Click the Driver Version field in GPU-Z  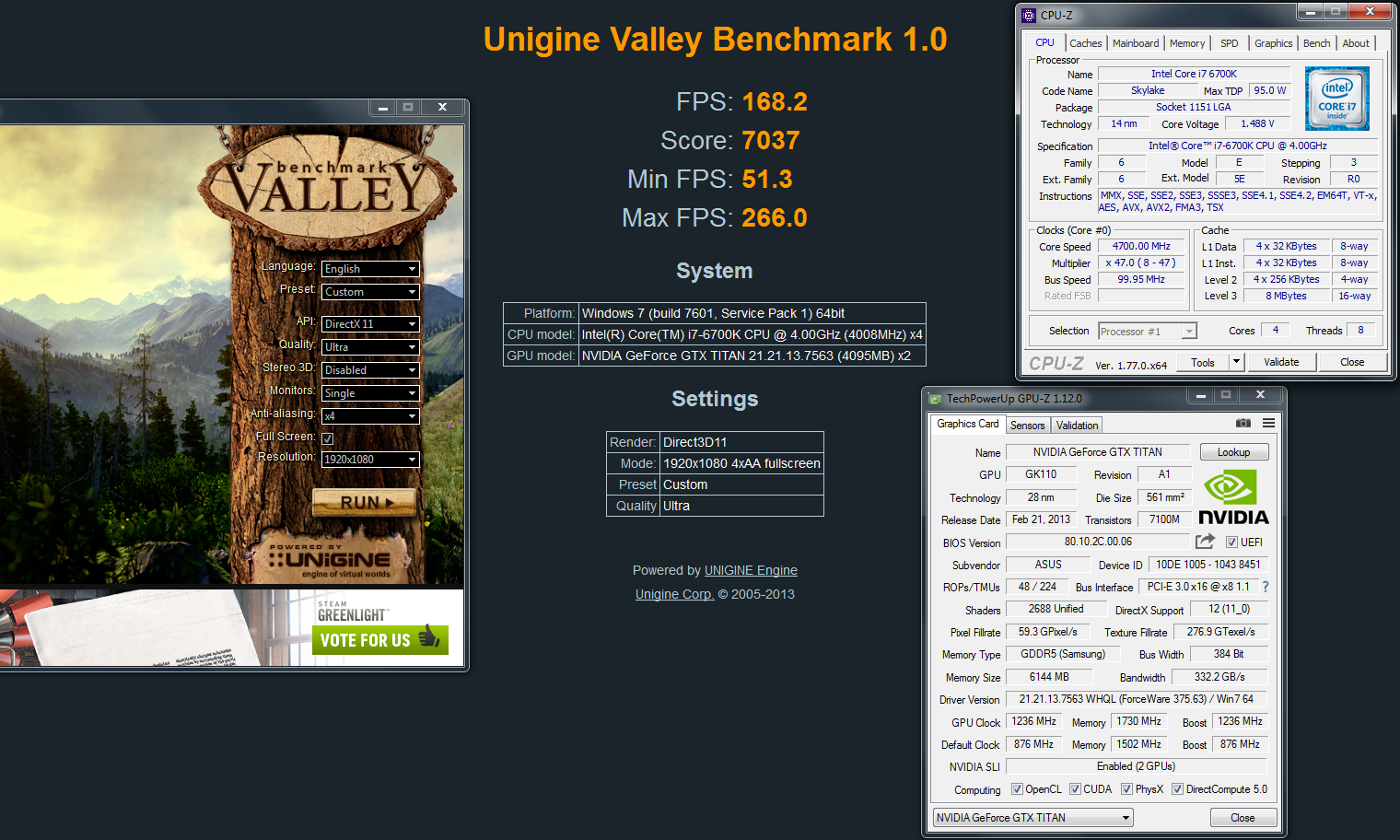pos(1136,699)
